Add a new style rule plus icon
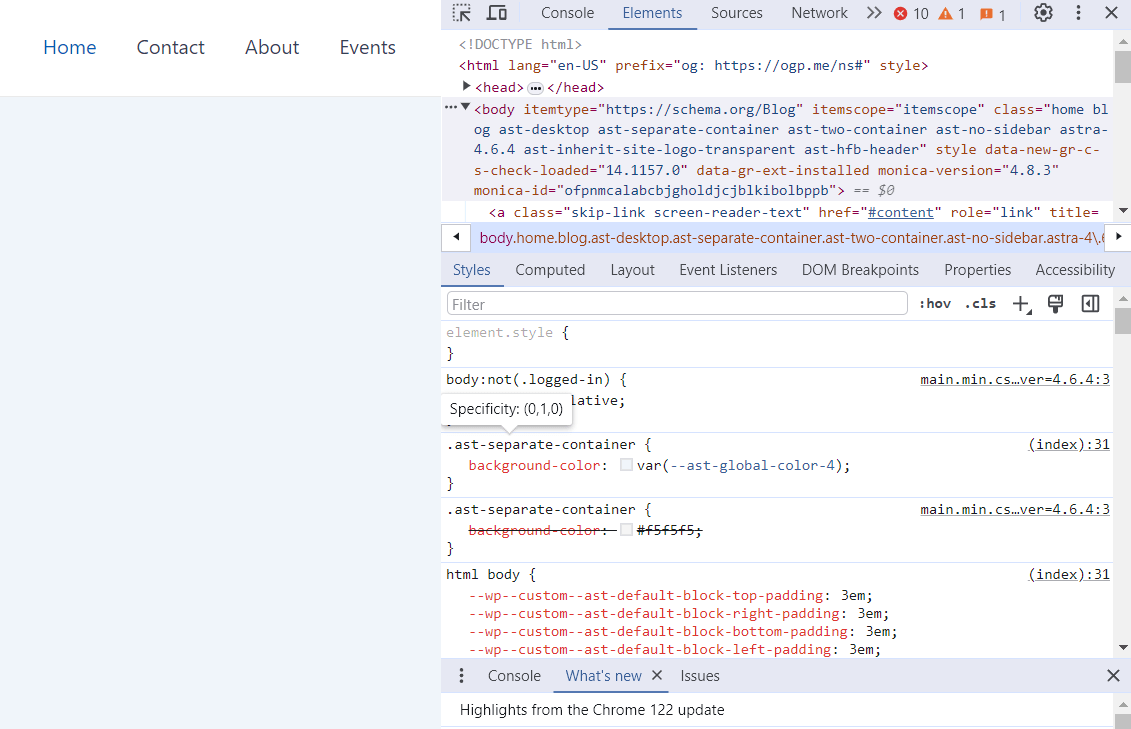This screenshot has height=729, width=1131. pos(1021,304)
